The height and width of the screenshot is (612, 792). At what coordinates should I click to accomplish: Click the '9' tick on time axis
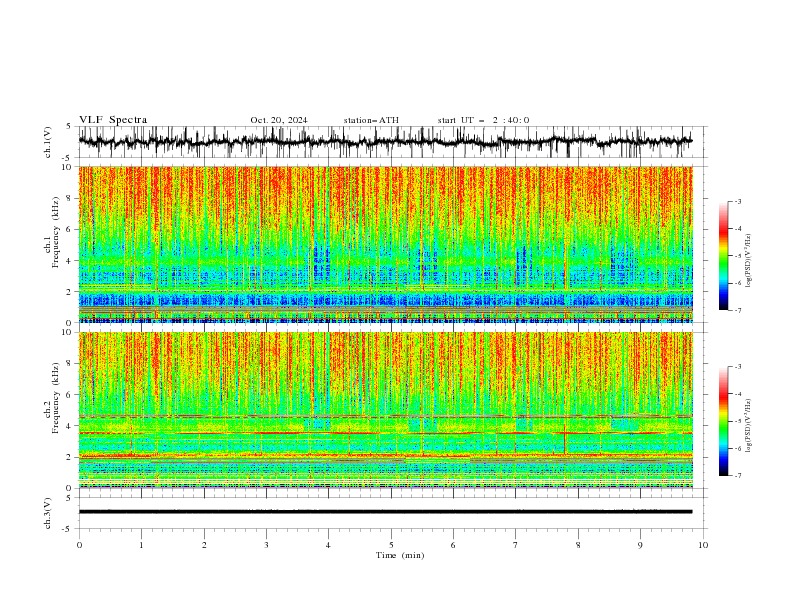click(640, 545)
